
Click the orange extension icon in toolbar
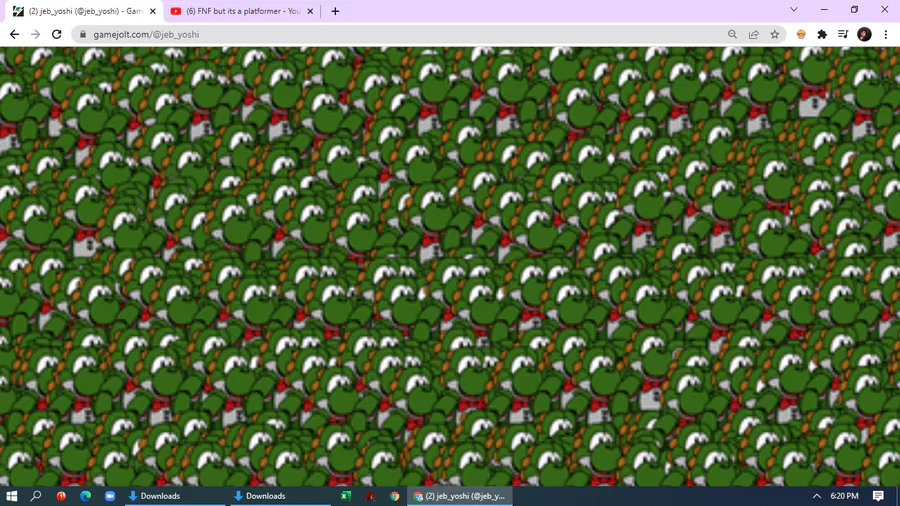click(x=801, y=34)
